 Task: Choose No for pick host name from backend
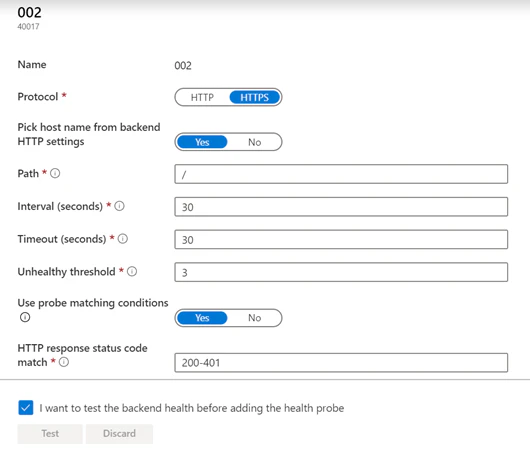(255, 142)
